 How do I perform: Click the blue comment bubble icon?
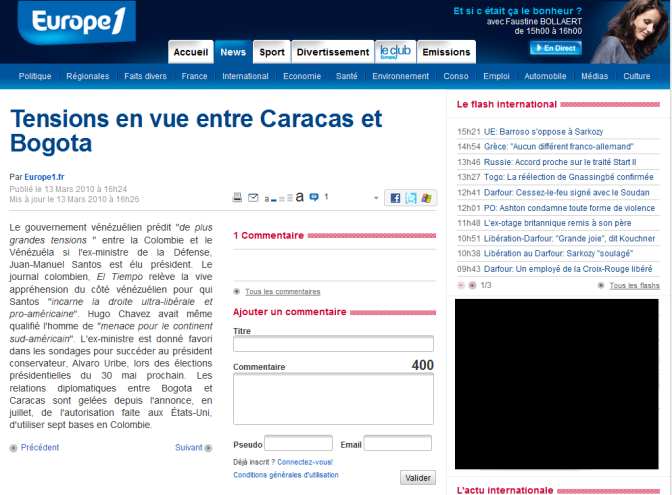pos(314,198)
